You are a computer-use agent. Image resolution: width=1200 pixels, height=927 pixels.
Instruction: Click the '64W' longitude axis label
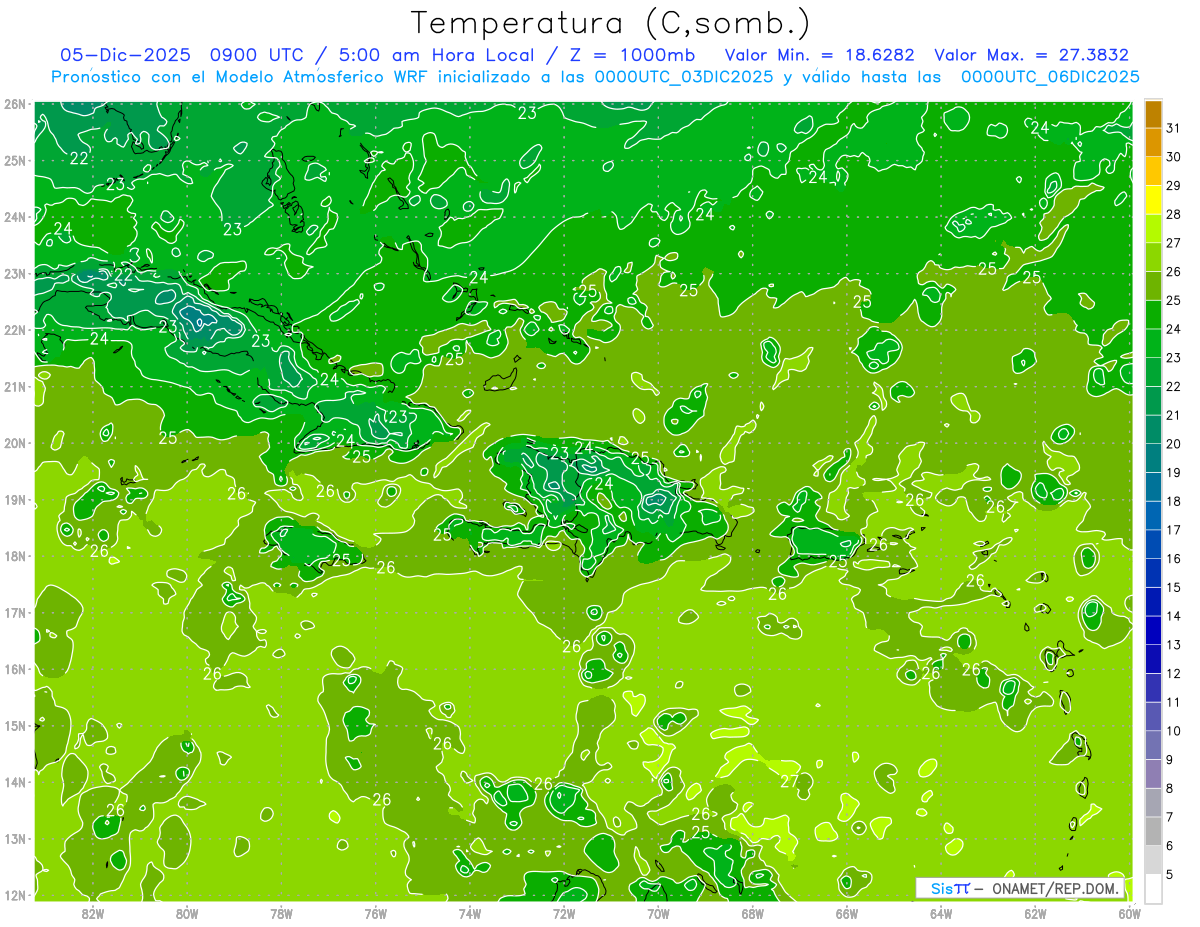click(941, 913)
